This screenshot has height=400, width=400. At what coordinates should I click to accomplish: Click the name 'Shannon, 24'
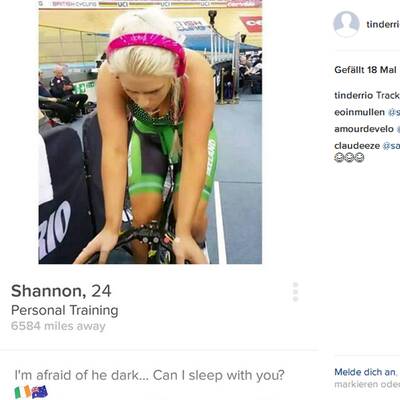pos(61,291)
